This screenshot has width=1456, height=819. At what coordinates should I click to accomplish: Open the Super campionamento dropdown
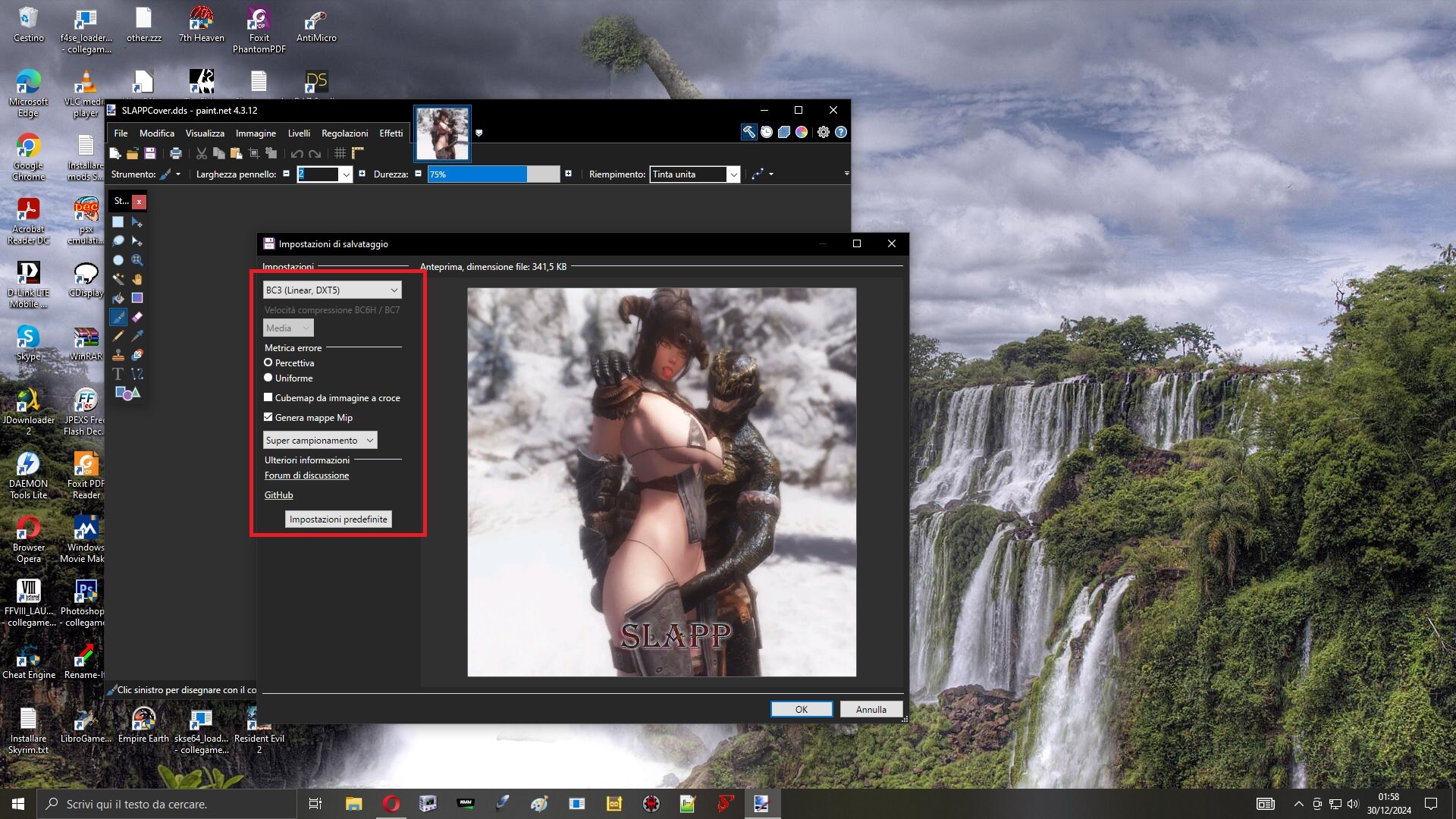point(320,440)
